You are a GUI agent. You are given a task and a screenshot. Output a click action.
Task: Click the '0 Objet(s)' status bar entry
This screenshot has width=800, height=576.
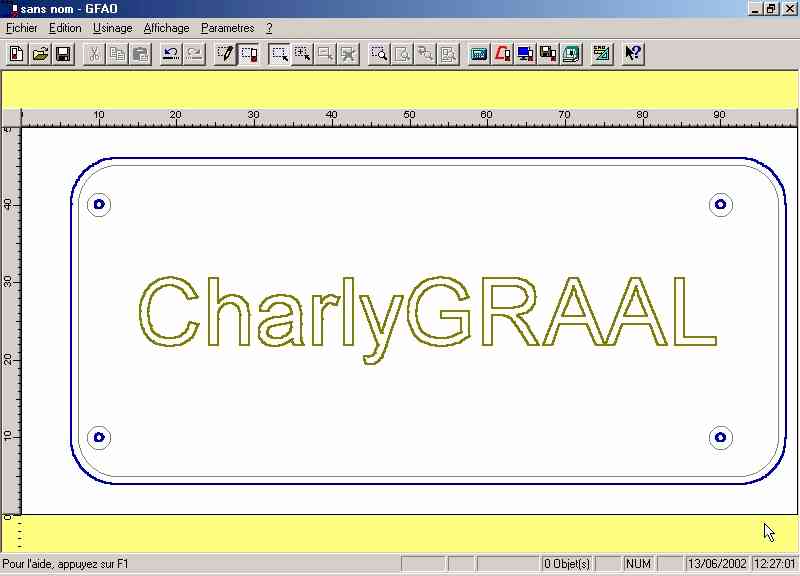pos(567,564)
